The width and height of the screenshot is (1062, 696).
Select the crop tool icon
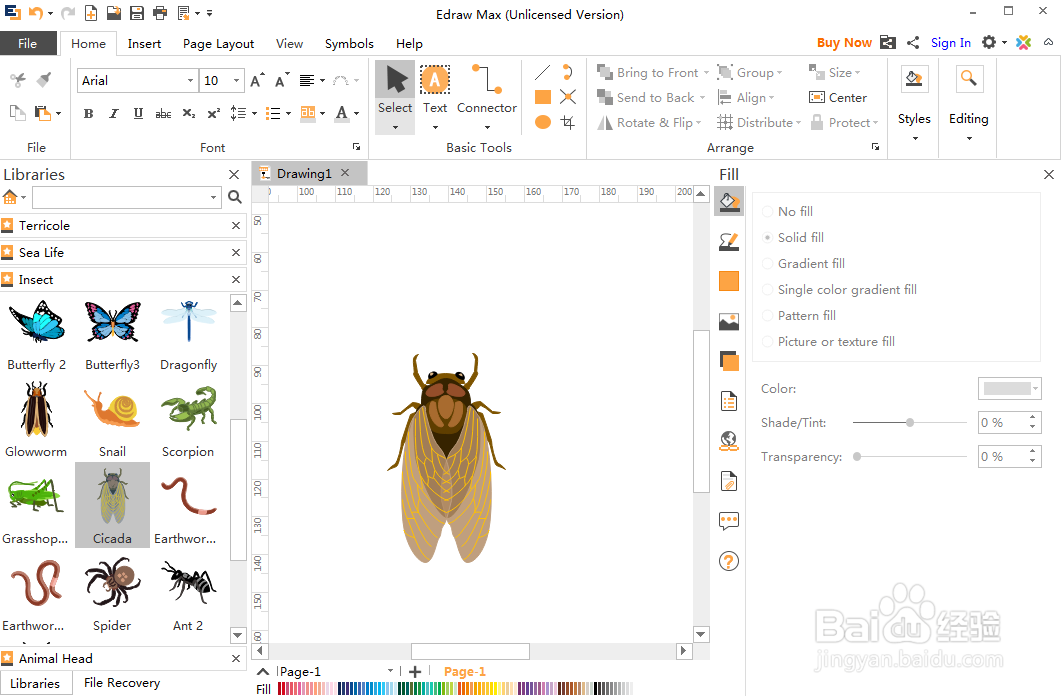click(x=568, y=122)
